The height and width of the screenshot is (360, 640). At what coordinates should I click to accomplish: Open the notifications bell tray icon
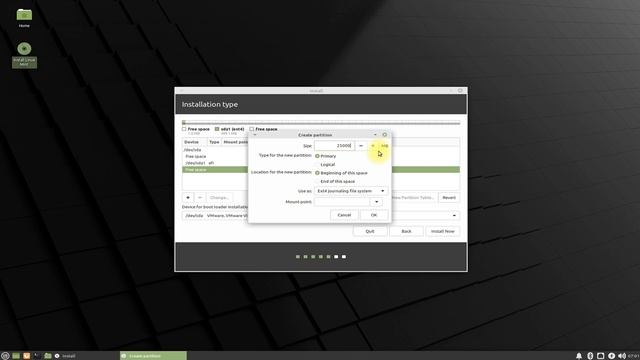pos(579,356)
